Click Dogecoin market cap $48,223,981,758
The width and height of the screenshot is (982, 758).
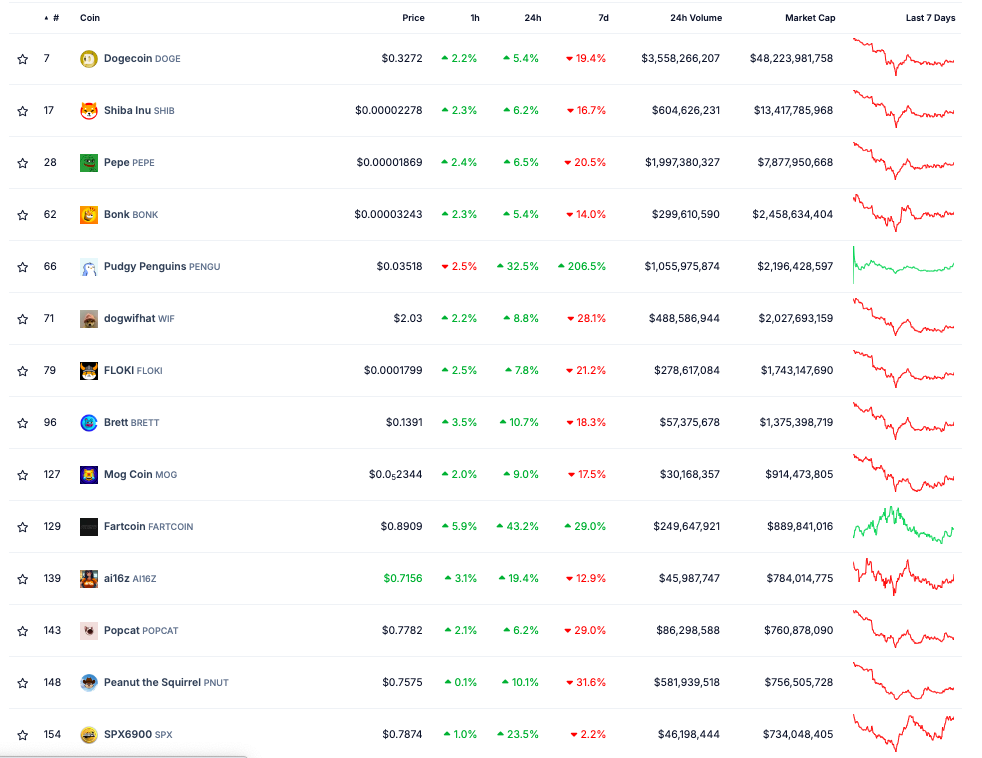[792, 59]
